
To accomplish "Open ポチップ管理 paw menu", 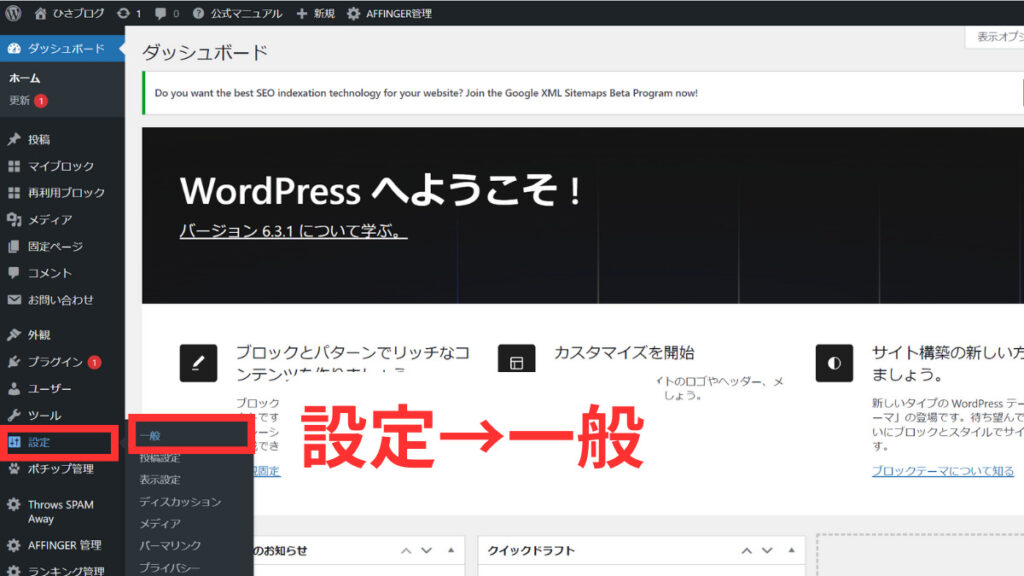I will click(x=62, y=469).
